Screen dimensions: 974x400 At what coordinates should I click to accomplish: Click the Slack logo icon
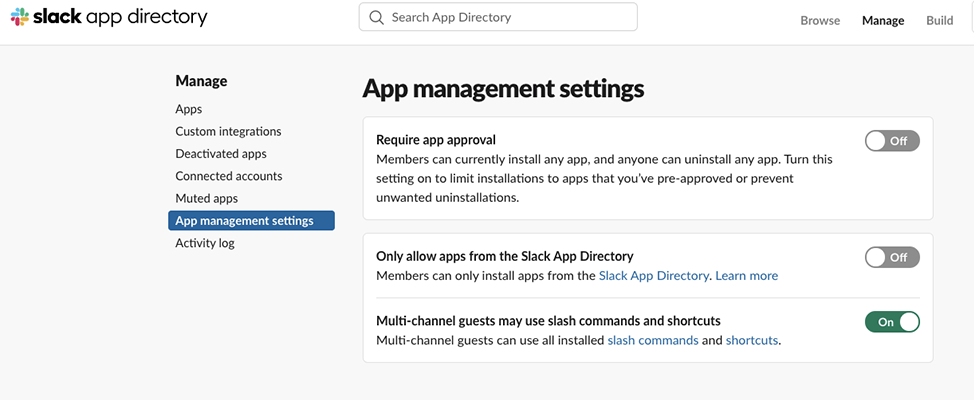pos(20,17)
